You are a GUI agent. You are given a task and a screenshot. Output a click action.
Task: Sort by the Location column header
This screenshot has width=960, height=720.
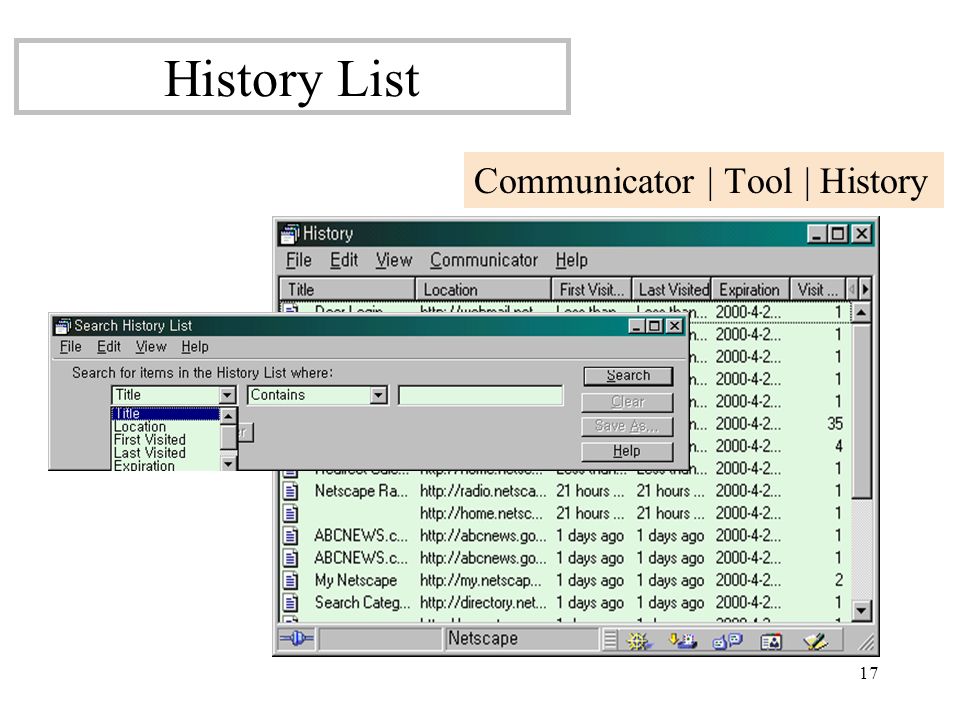(x=483, y=290)
